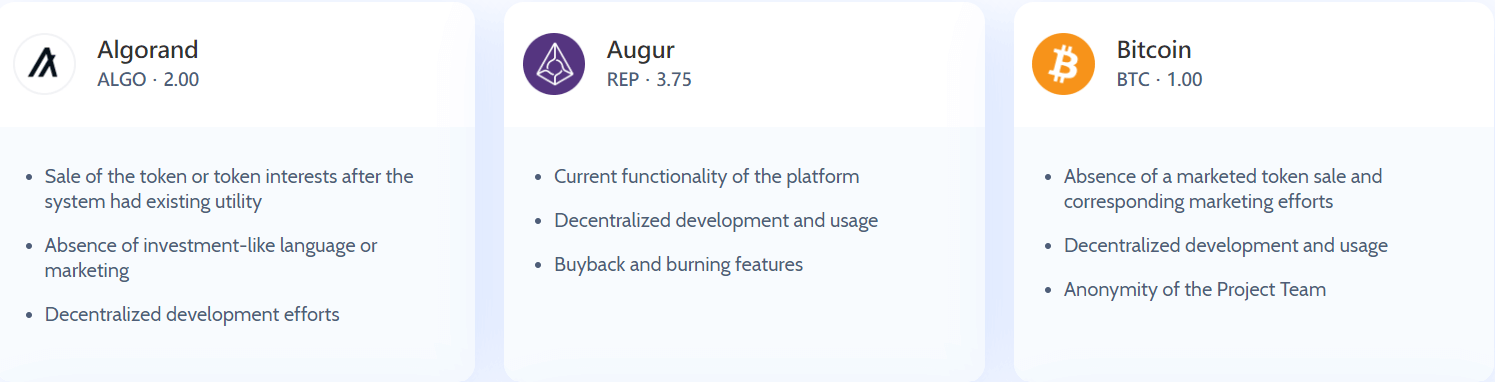
Task: Click 'Sale of the token or token interests' bullet
Action: click(x=229, y=189)
